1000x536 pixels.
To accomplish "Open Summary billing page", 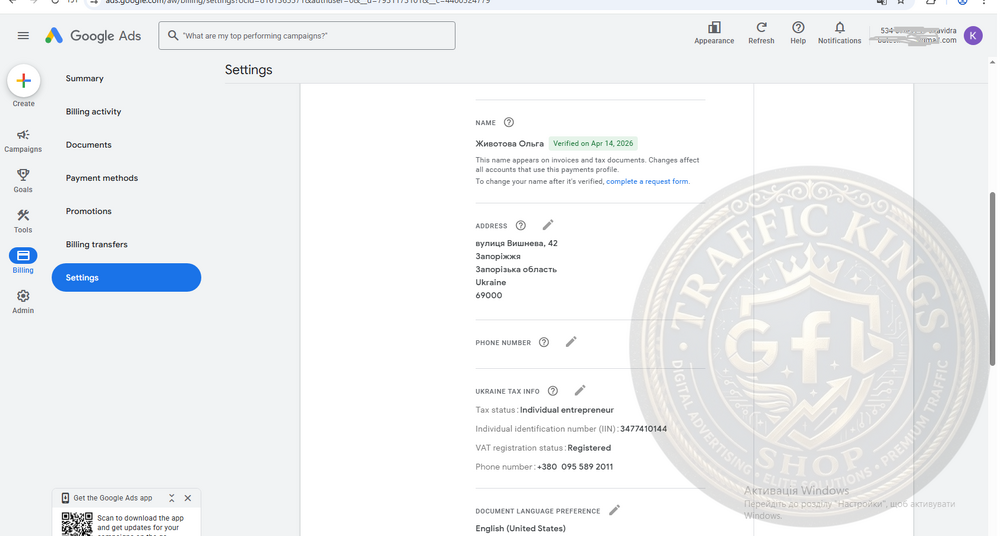I will pyautogui.click(x=84, y=78).
